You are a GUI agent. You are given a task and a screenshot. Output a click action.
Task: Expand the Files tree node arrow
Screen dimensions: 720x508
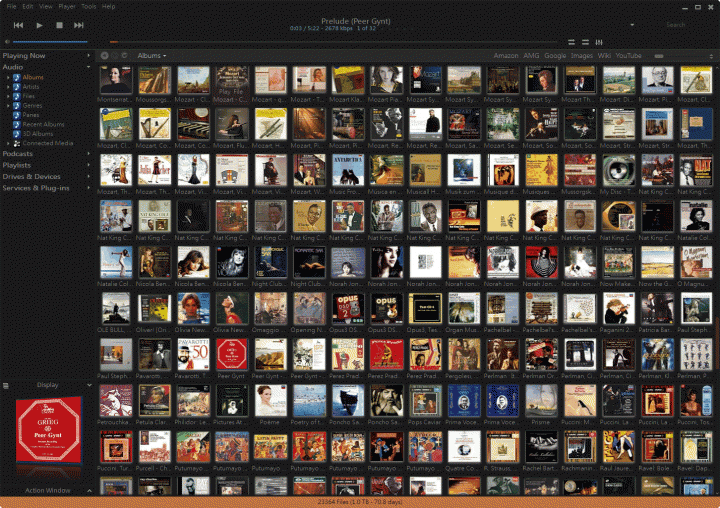[x=8, y=96]
